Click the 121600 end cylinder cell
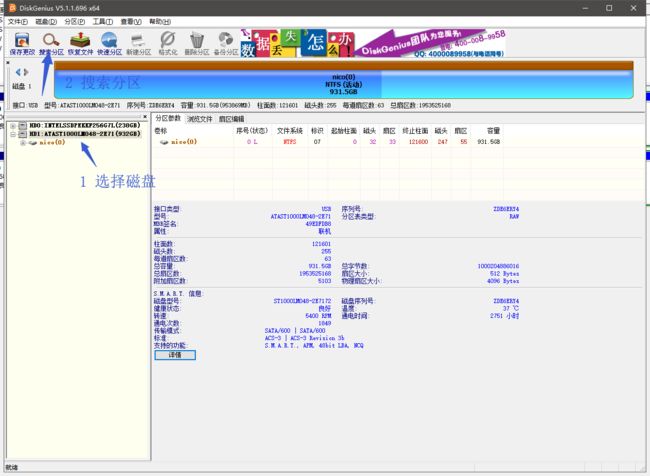The image size is (650, 476). pos(418,142)
